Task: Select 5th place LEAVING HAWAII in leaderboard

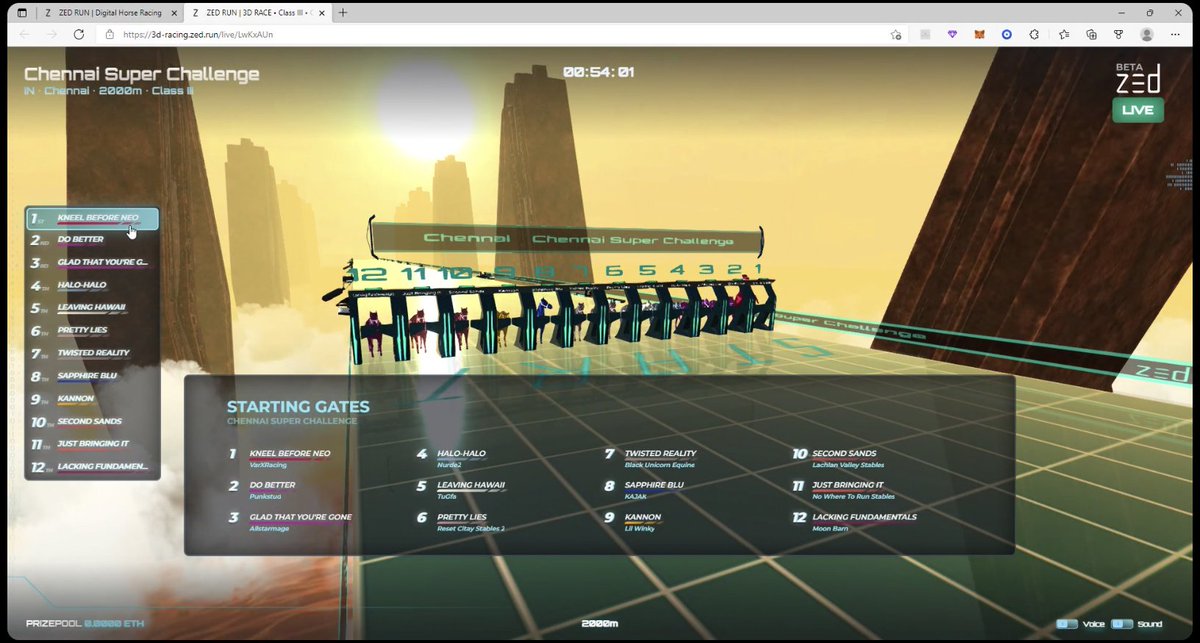Action: pos(92,309)
